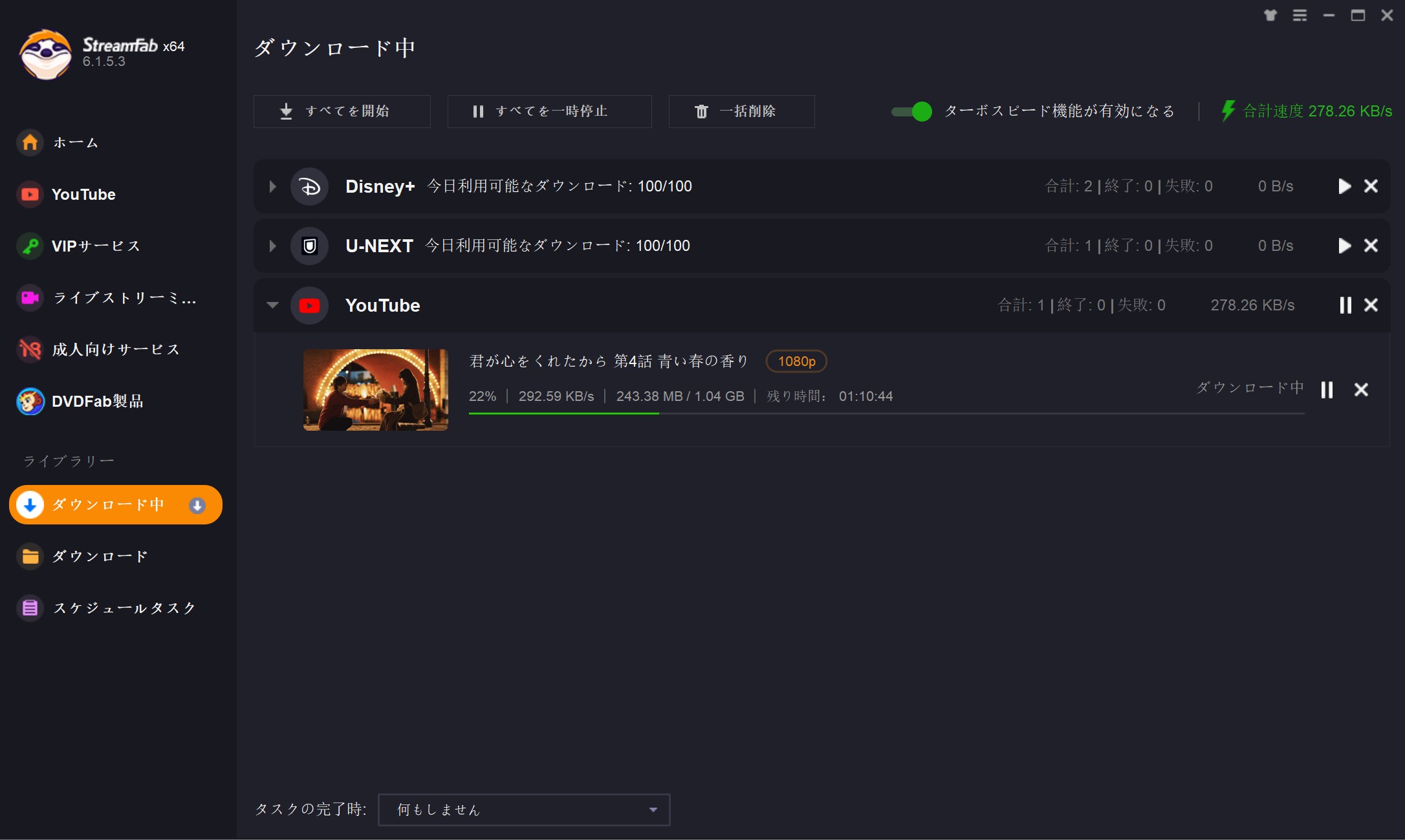The image size is (1405, 840).
Task: Pause the 君が心をくれたから download
Action: click(1327, 390)
